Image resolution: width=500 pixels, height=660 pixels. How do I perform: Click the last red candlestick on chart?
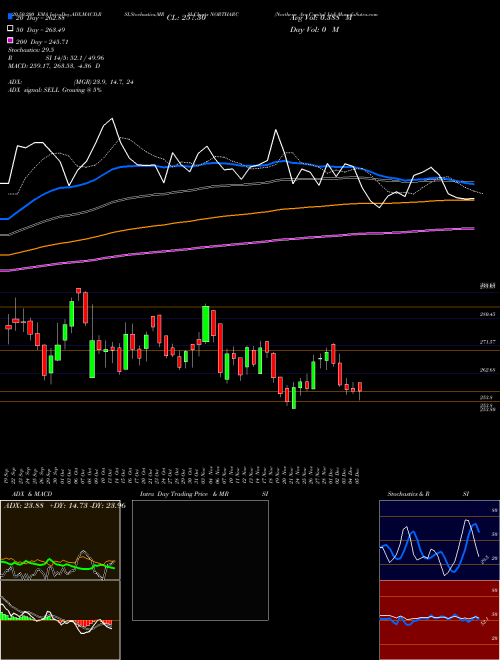tap(360, 387)
